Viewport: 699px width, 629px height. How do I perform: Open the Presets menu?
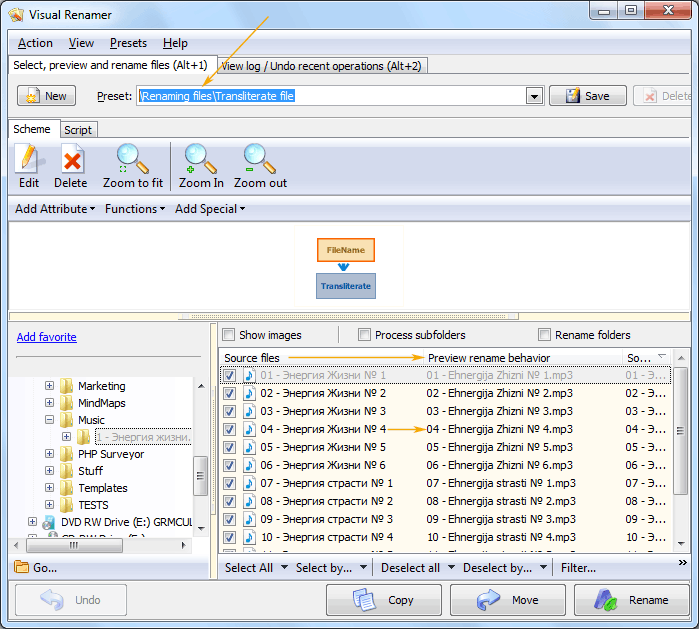(x=128, y=43)
